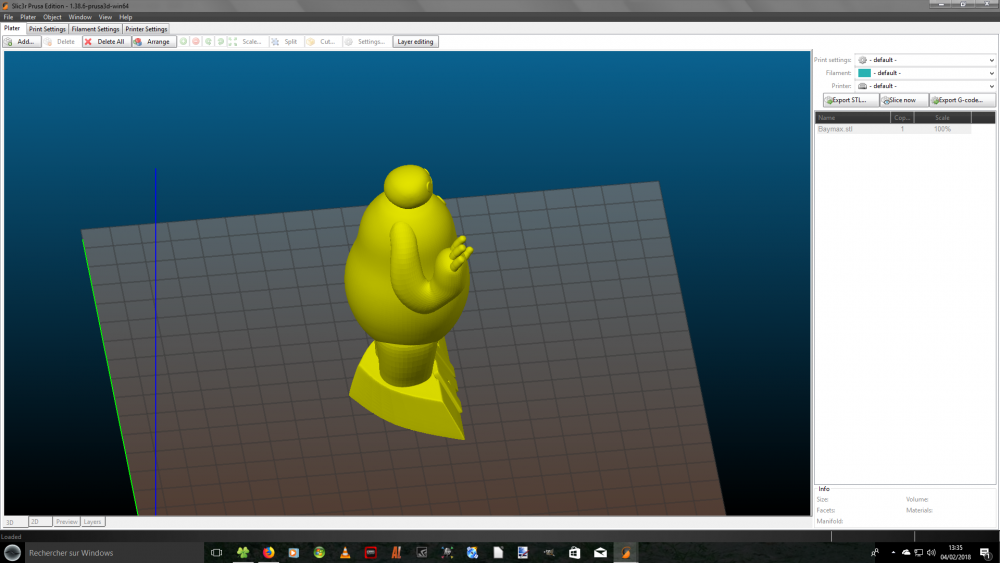Screen dimensions: 1000x563
Task: Open the File menu
Action: coord(8,17)
